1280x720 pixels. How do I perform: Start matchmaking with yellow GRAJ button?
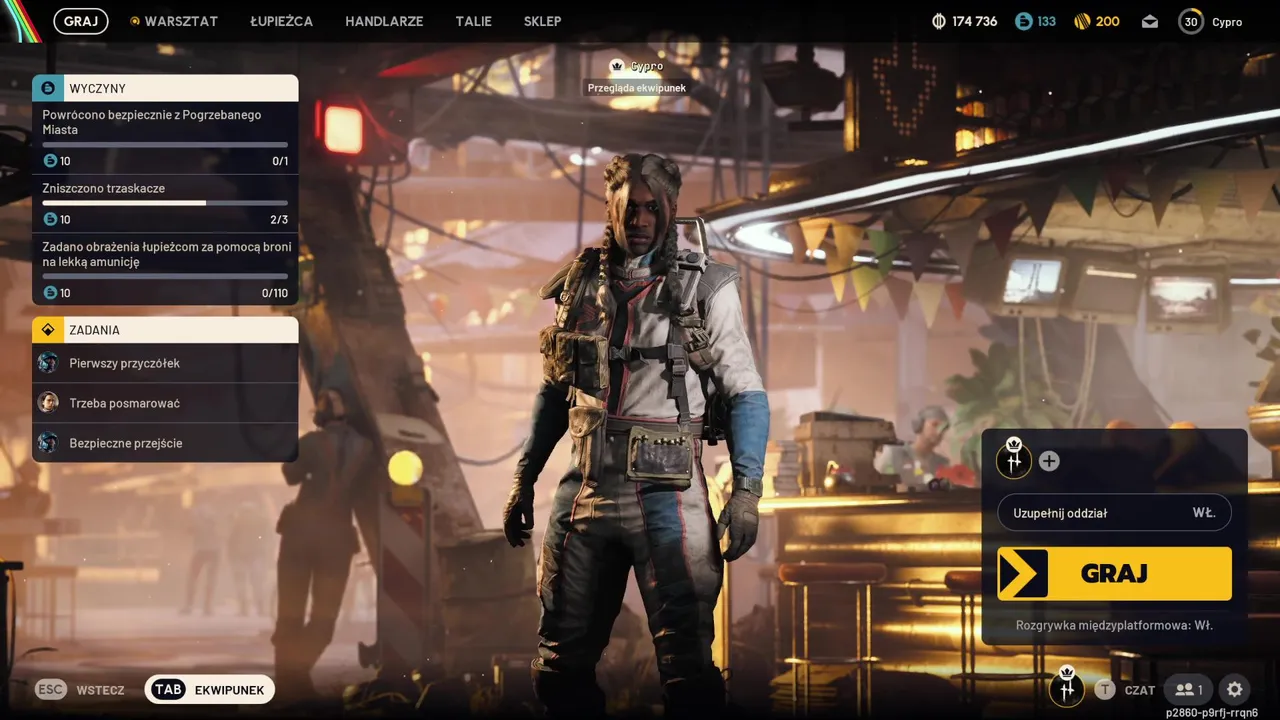(x=1114, y=573)
